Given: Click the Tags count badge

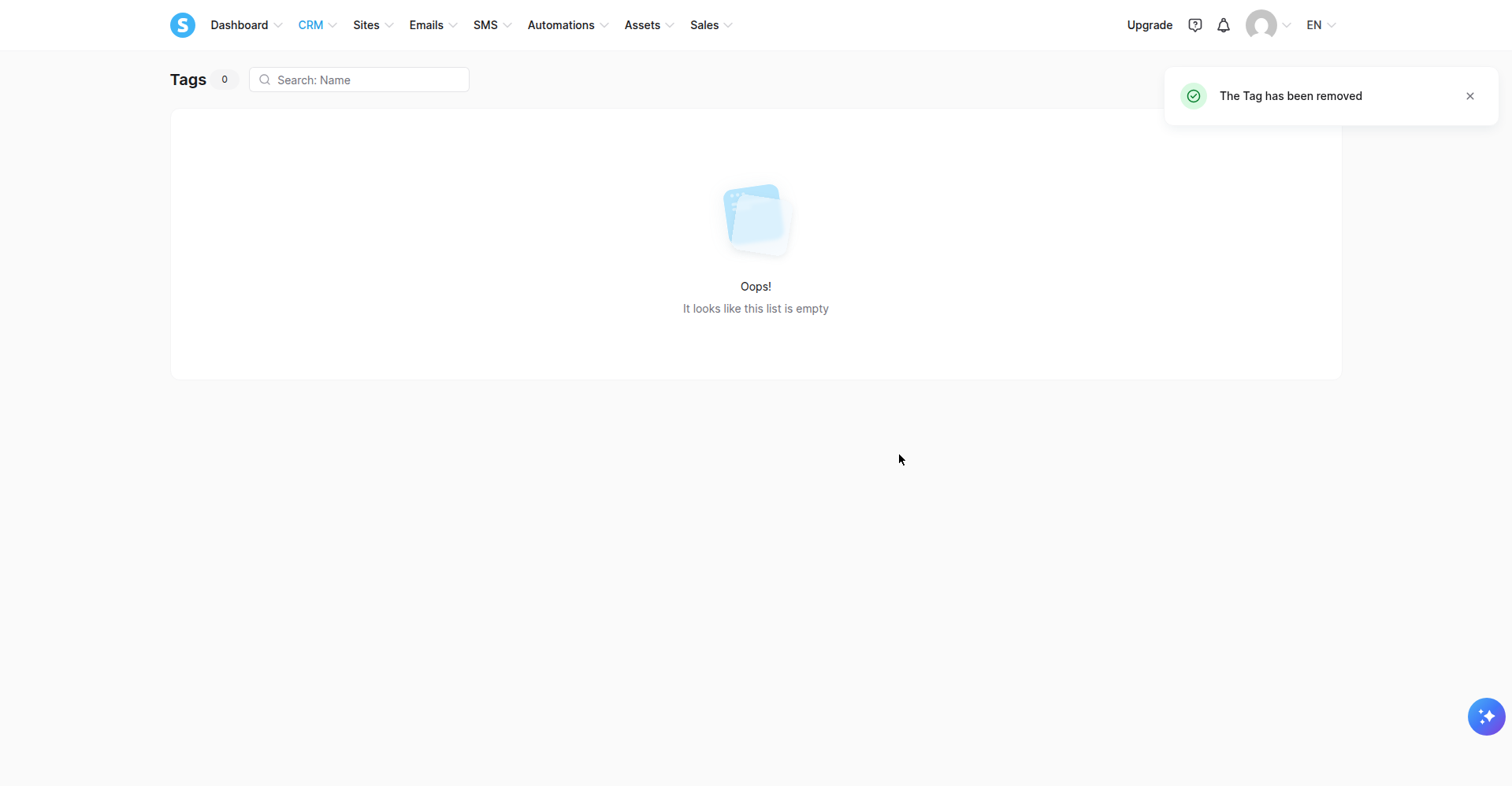Looking at the screenshot, I should coord(225,80).
